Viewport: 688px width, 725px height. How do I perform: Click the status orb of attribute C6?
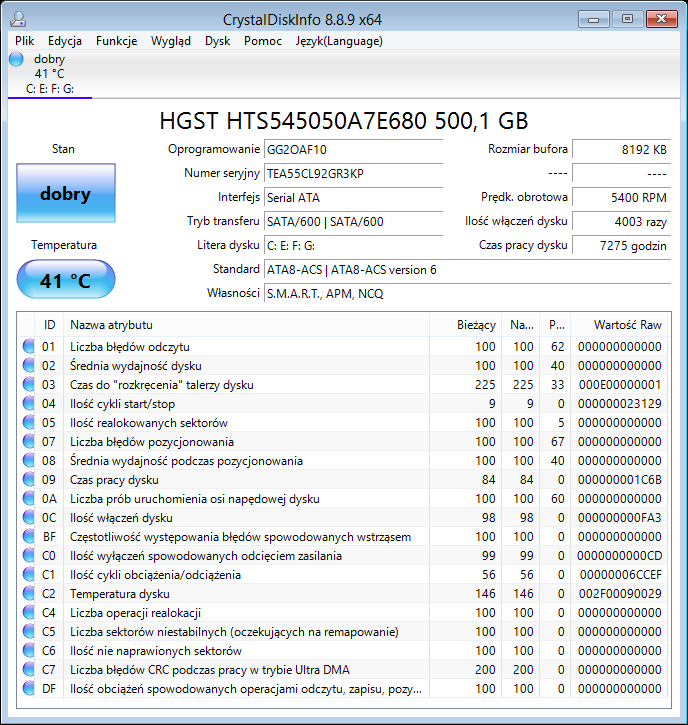pos(28,650)
